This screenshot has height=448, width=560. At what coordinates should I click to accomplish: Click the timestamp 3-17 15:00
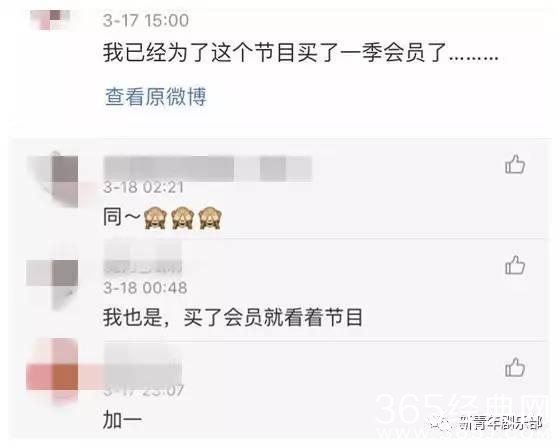pos(146,20)
